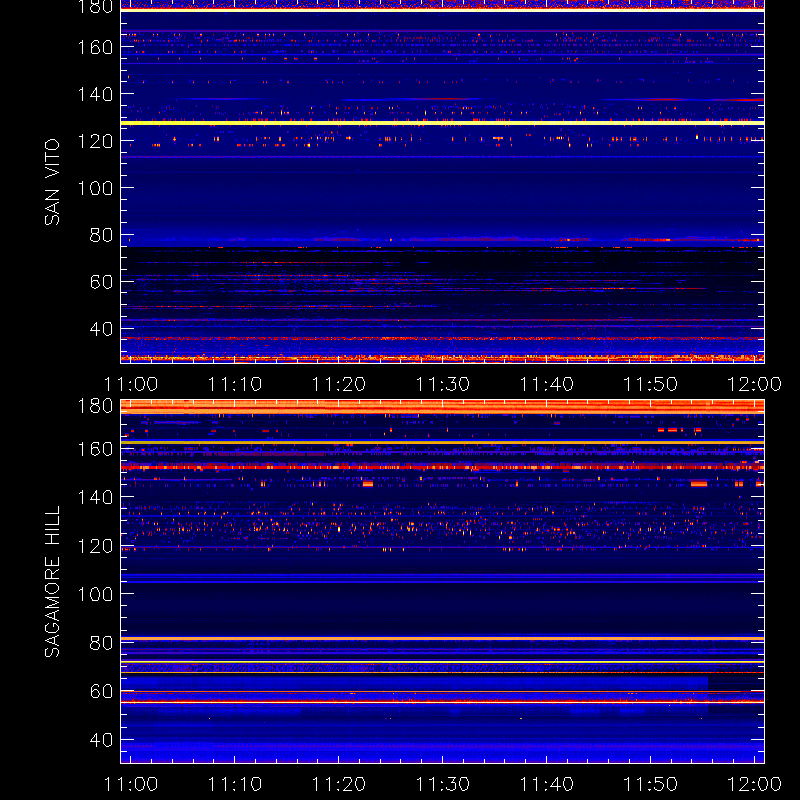Click 11:10 under the Sagamore Hill plot

[x=235, y=784]
